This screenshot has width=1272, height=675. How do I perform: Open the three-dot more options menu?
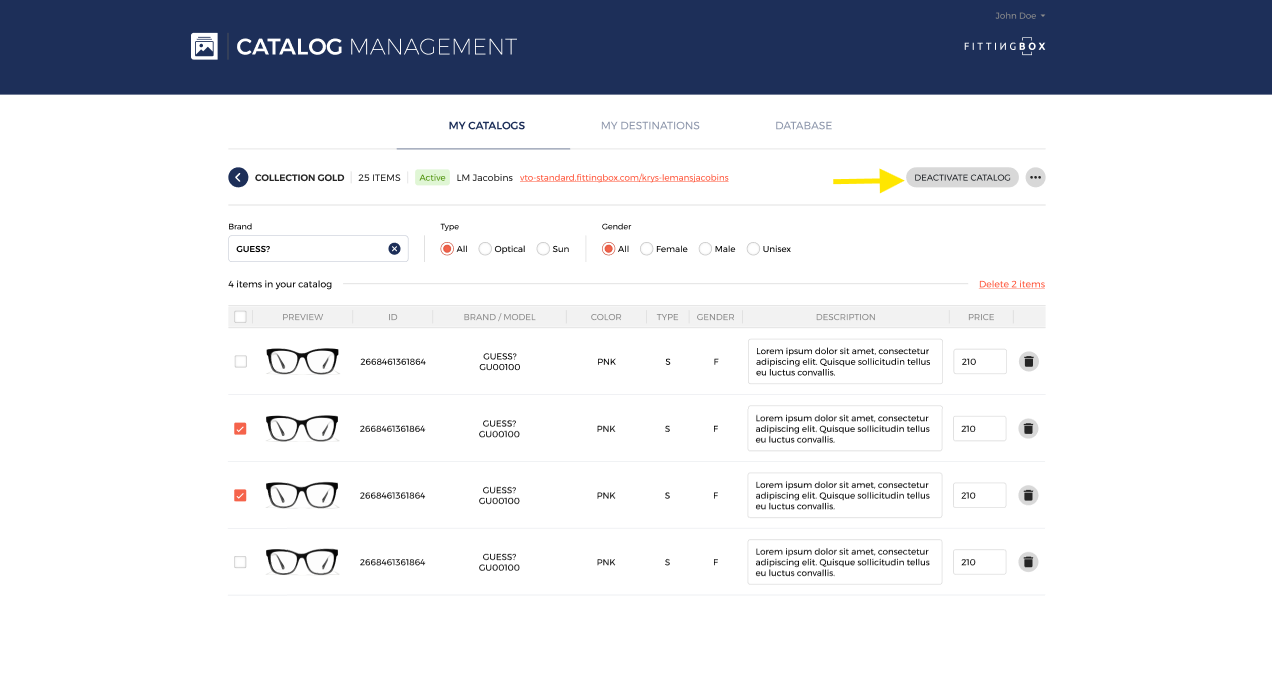(x=1035, y=177)
